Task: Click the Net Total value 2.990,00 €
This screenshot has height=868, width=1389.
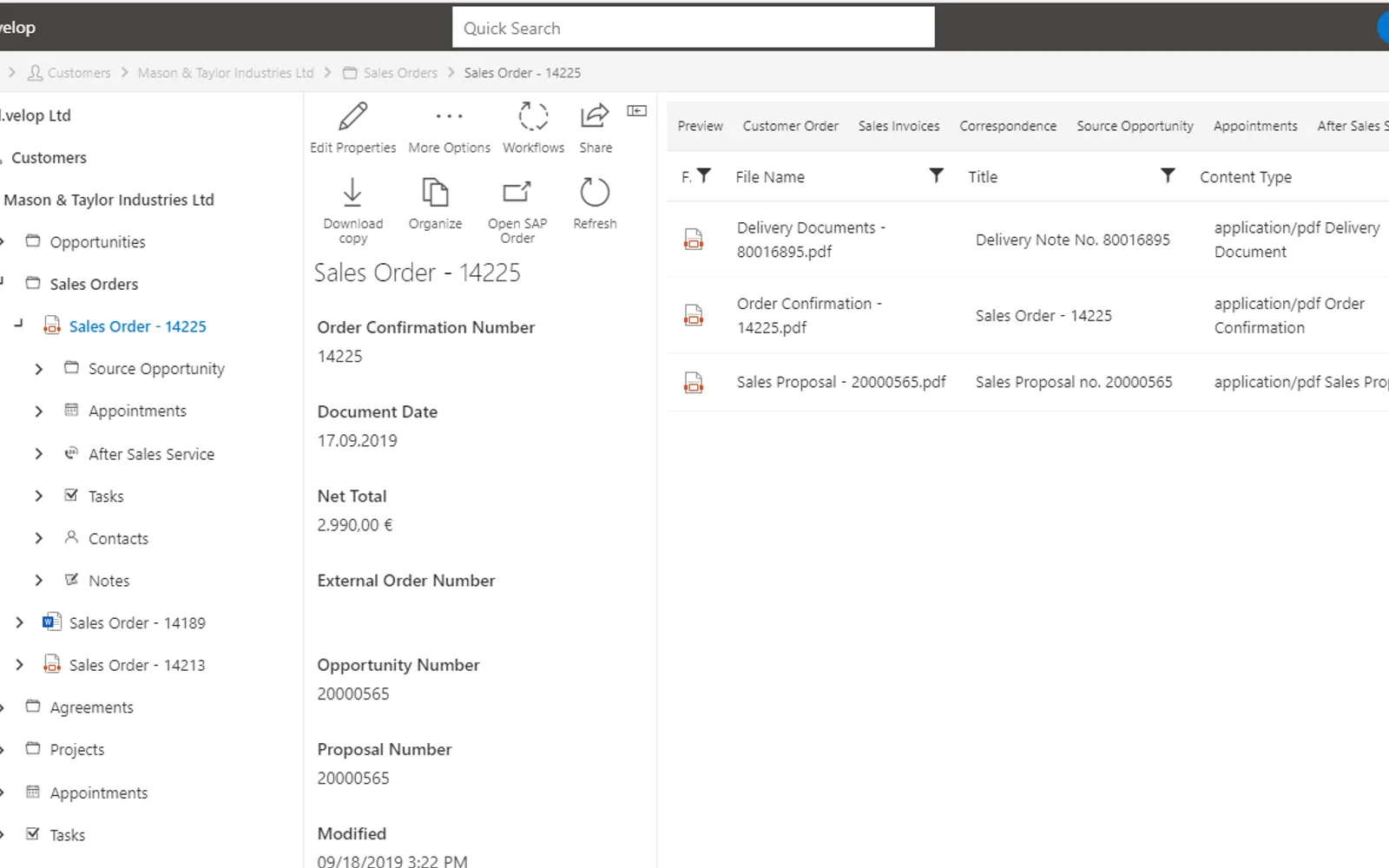Action: 354,525
